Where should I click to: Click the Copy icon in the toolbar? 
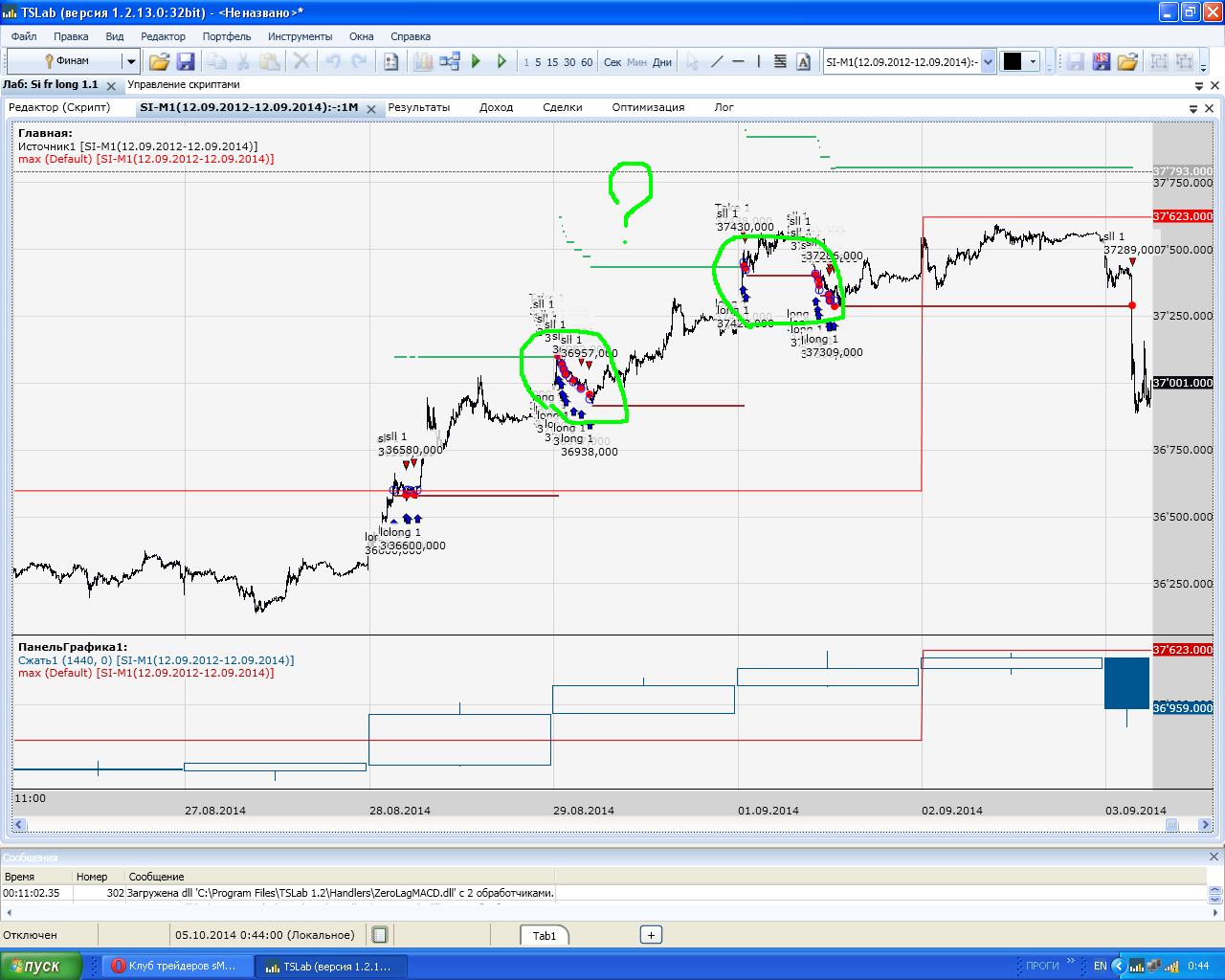click(217, 61)
